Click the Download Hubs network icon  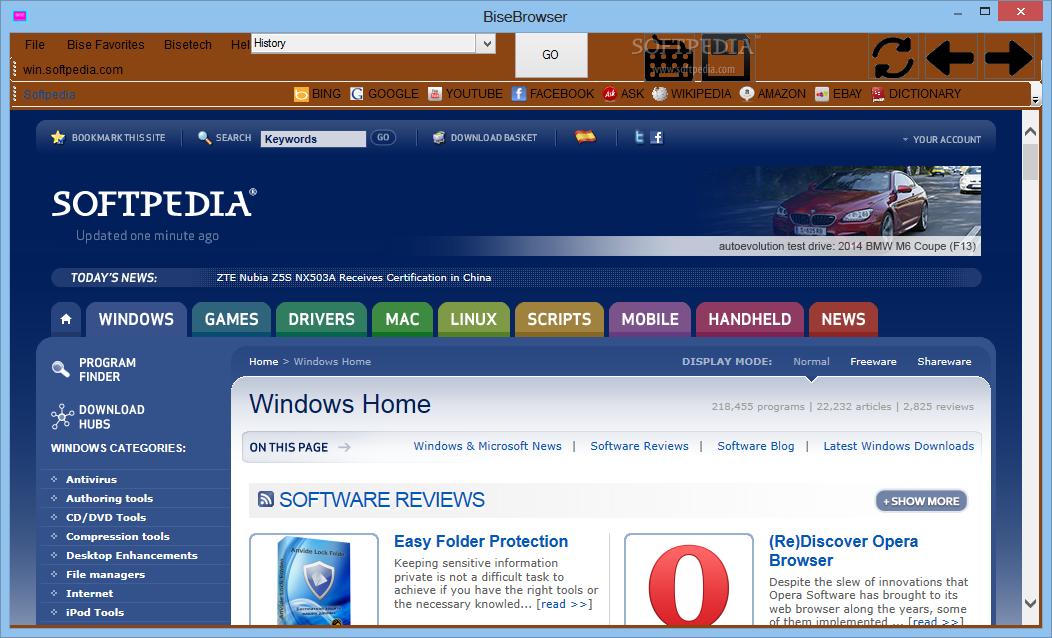tap(62, 417)
